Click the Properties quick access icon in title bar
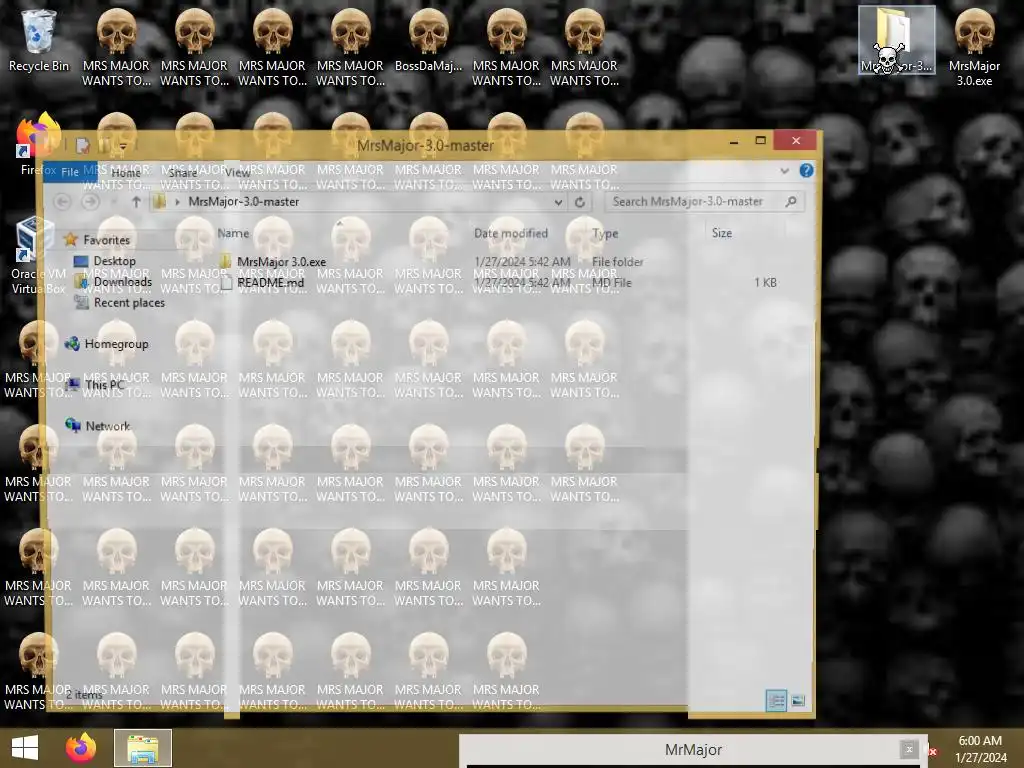Screen dimensions: 1024x768 [x=82, y=146]
